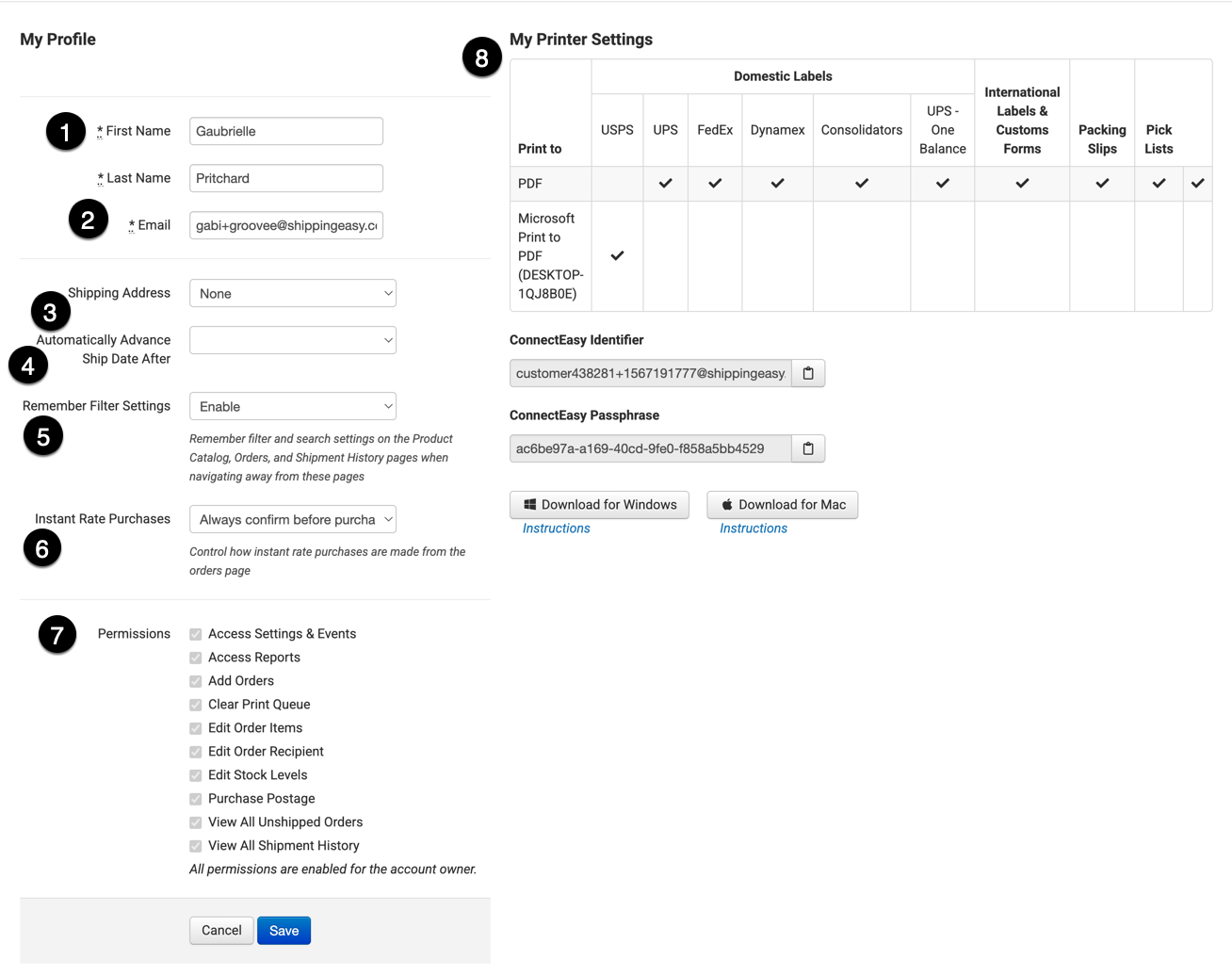Click Download for Windows button
This screenshot has width=1232, height=976.
pyautogui.click(x=599, y=505)
